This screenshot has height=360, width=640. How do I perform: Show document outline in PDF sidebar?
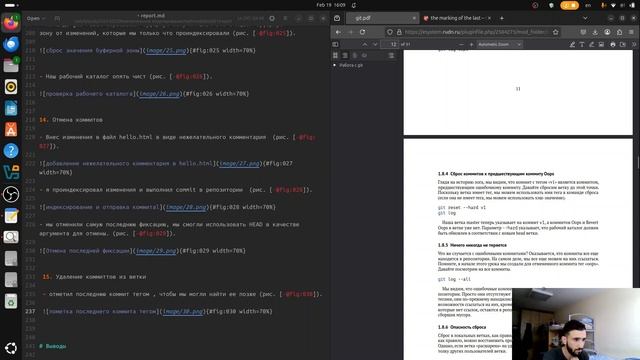345,55
